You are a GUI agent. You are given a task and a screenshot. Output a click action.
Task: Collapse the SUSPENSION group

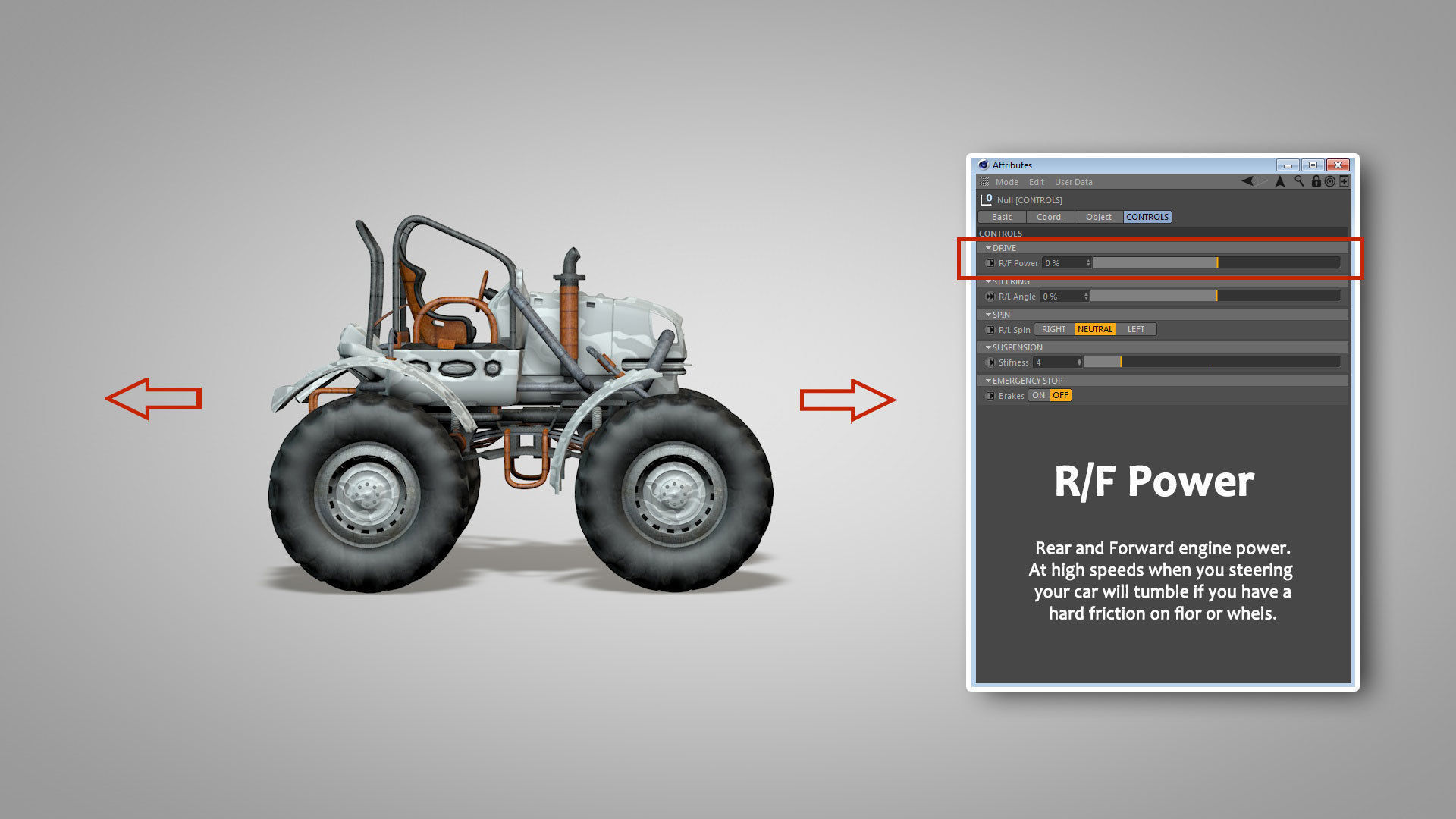click(988, 347)
